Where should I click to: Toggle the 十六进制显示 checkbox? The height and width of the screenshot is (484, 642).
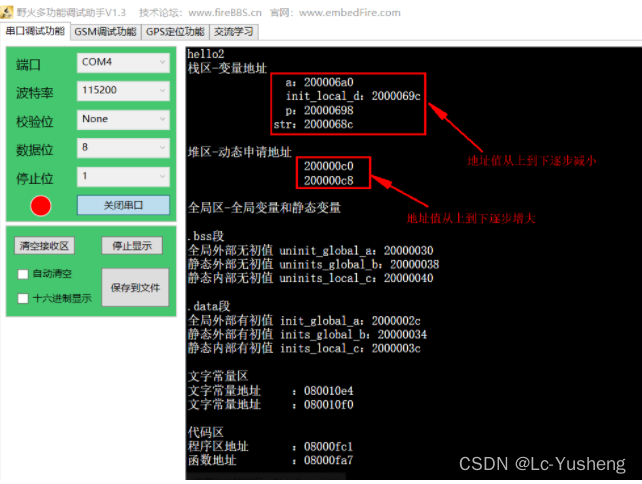pos(23,297)
